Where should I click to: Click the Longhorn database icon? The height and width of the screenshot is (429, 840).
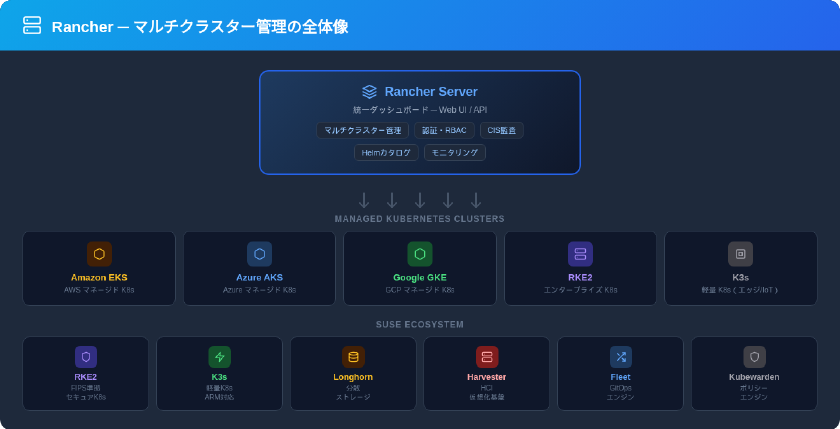coord(353,357)
